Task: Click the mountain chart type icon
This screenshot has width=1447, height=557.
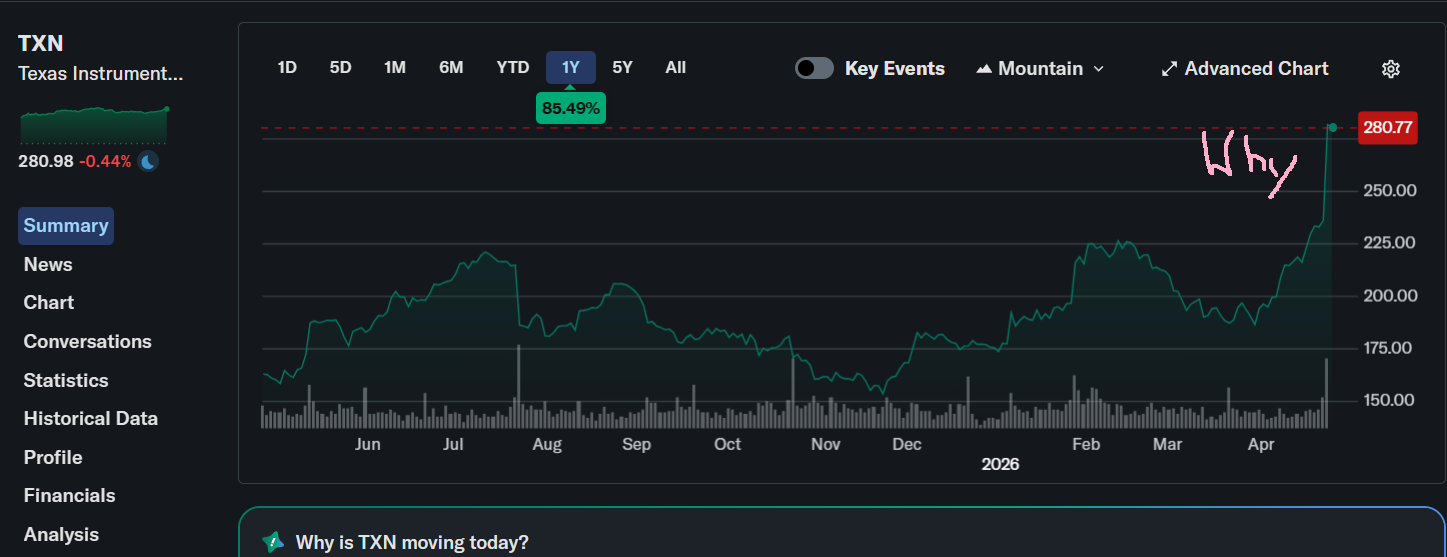Action: tap(984, 69)
